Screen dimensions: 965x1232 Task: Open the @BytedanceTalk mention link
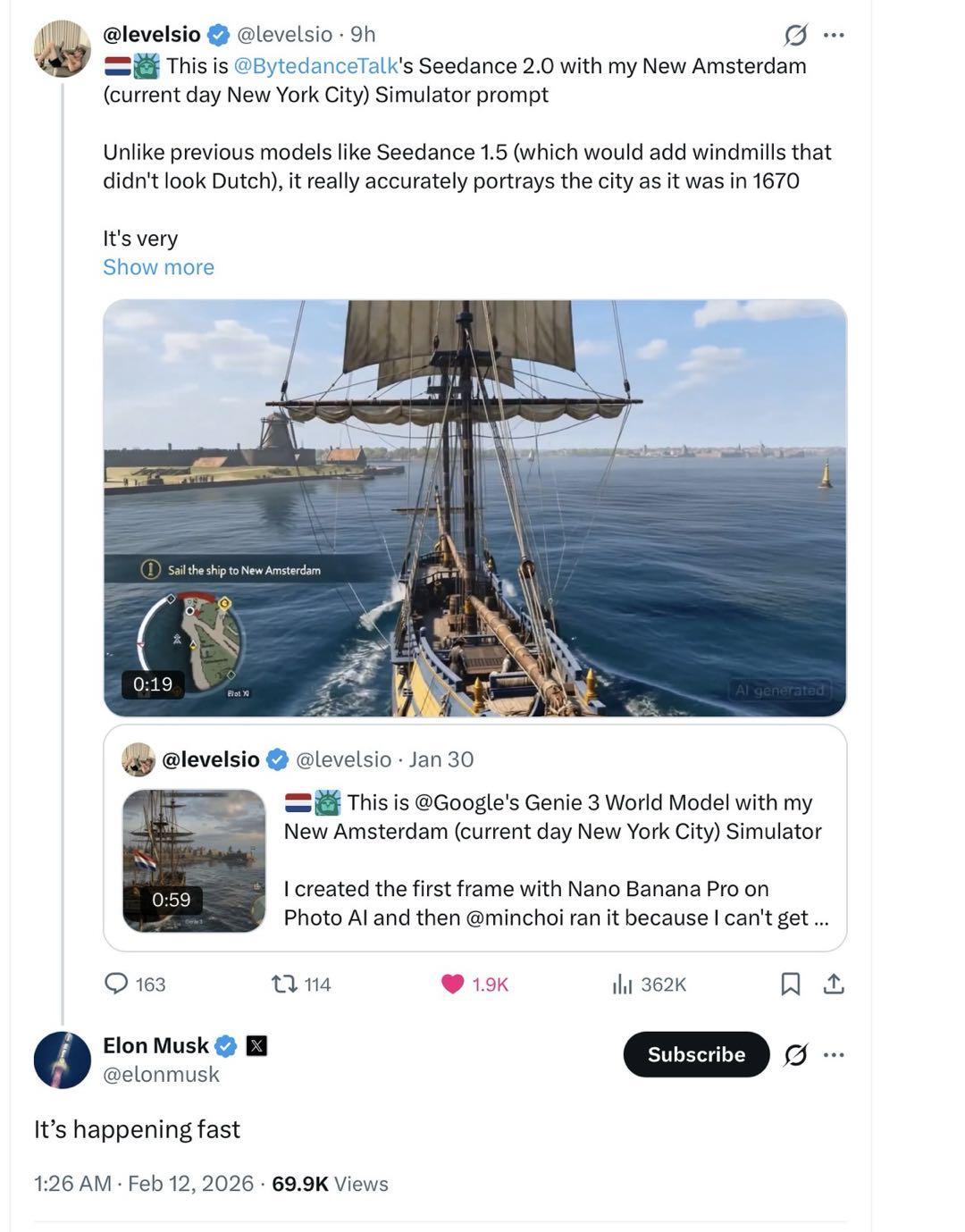point(315,66)
